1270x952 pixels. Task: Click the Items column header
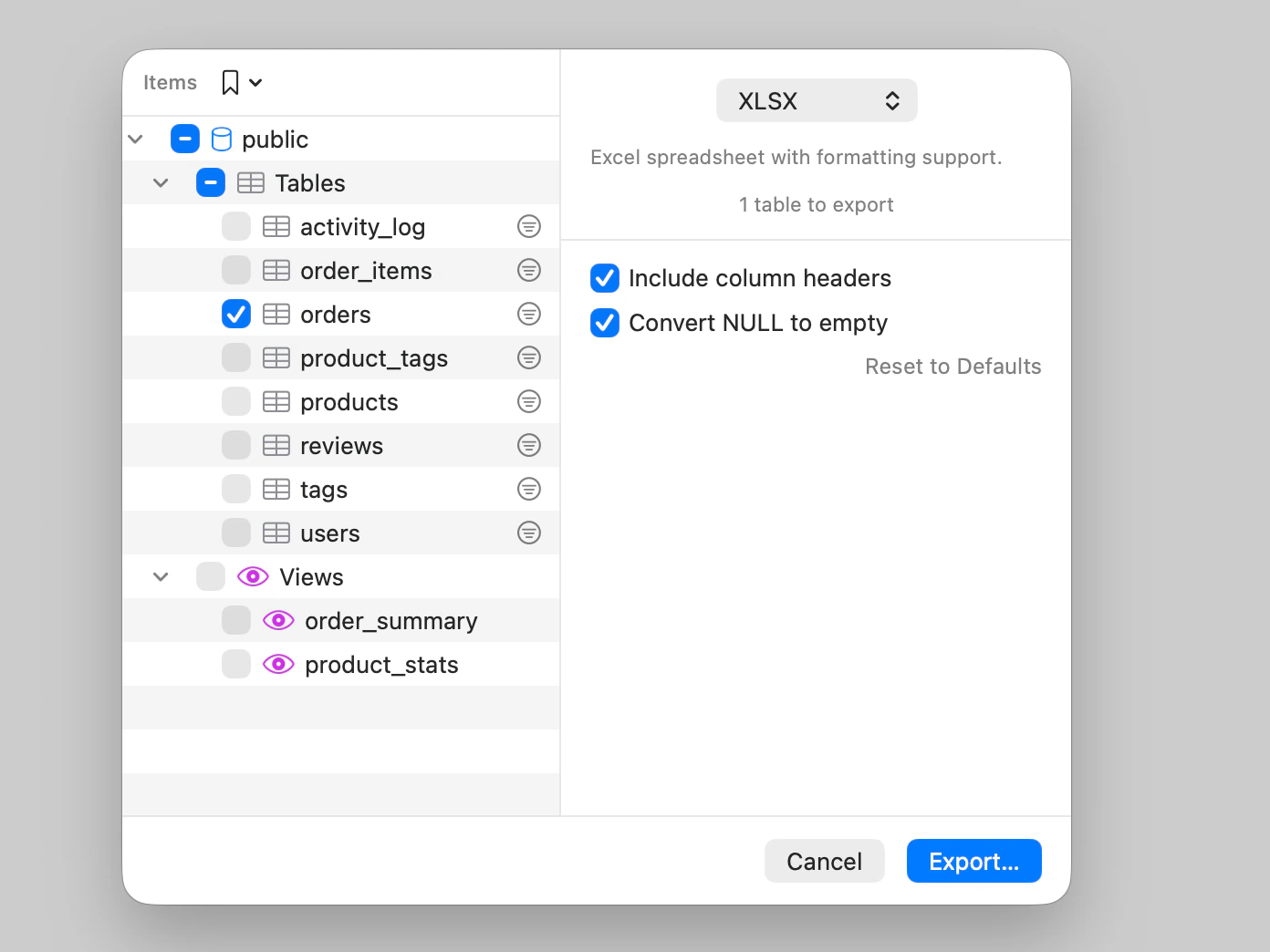(170, 82)
